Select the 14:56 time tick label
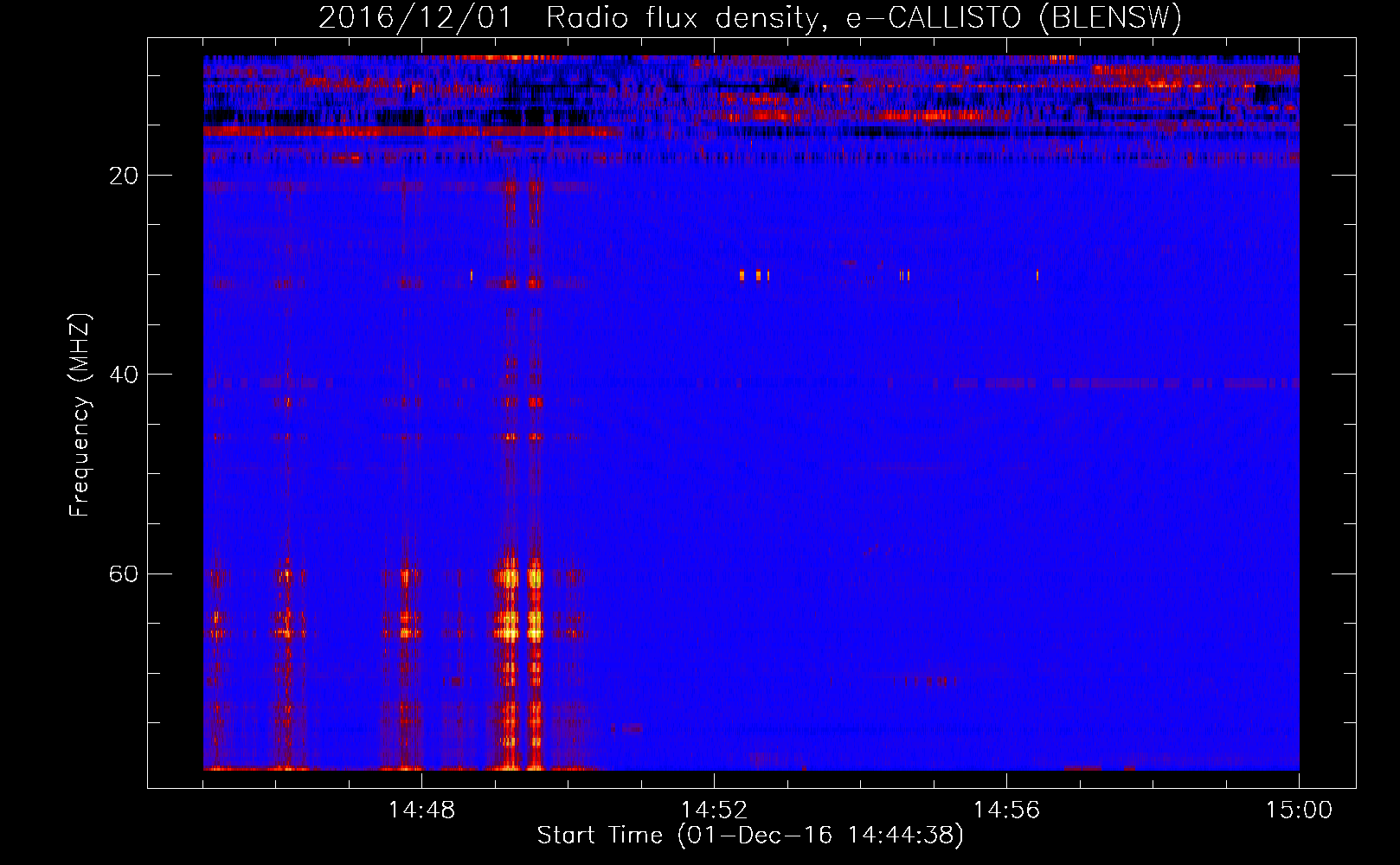Image resolution: width=1400 pixels, height=865 pixels. pos(1006,811)
